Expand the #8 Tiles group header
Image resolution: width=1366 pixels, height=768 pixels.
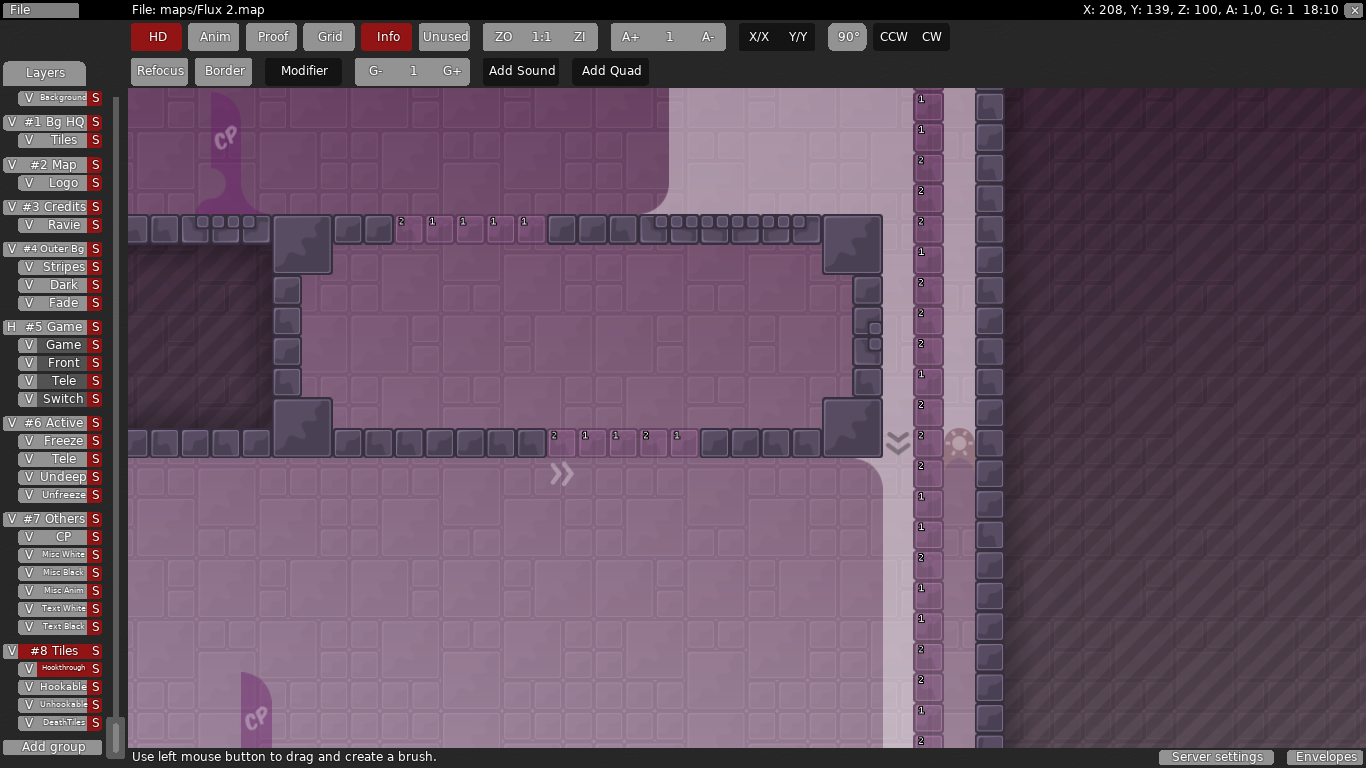[55, 651]
